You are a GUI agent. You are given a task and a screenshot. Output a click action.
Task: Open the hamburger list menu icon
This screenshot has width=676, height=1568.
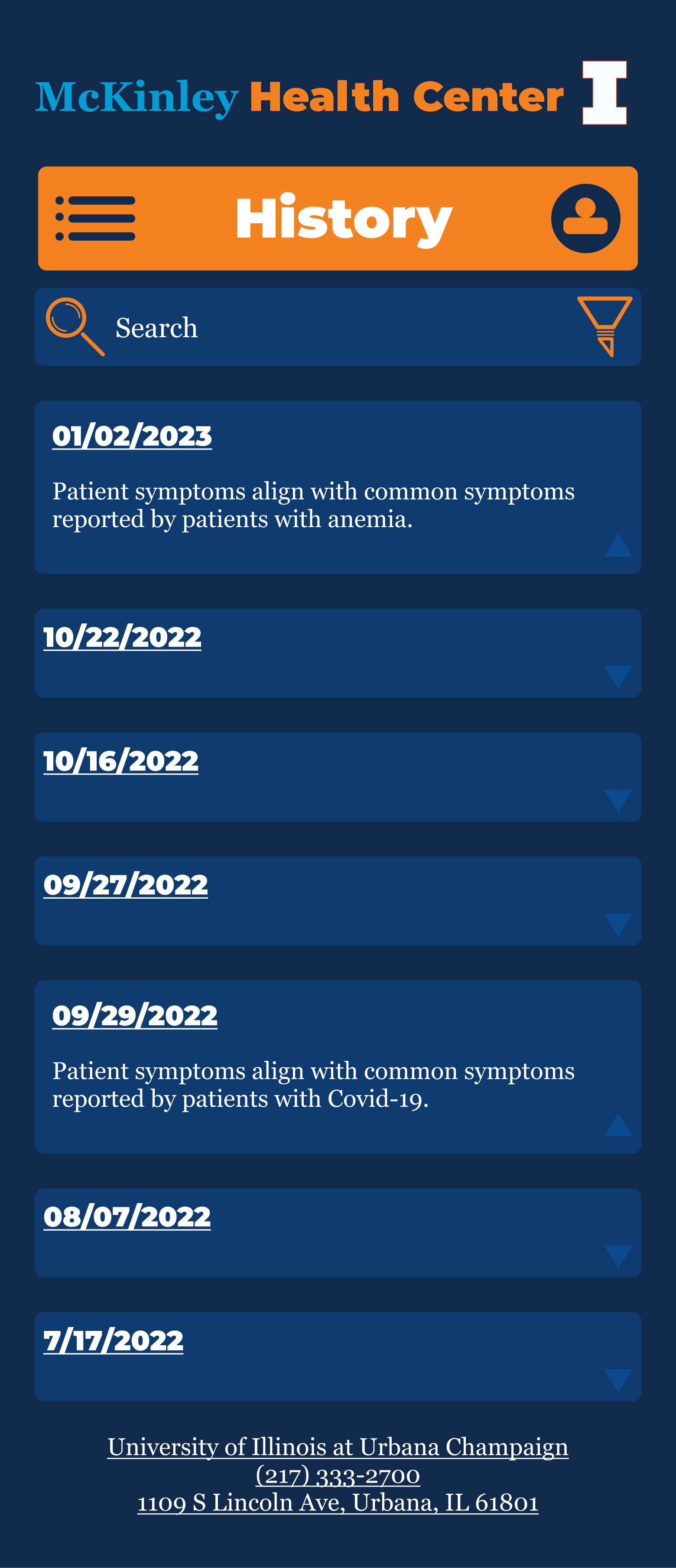[95, 218]
